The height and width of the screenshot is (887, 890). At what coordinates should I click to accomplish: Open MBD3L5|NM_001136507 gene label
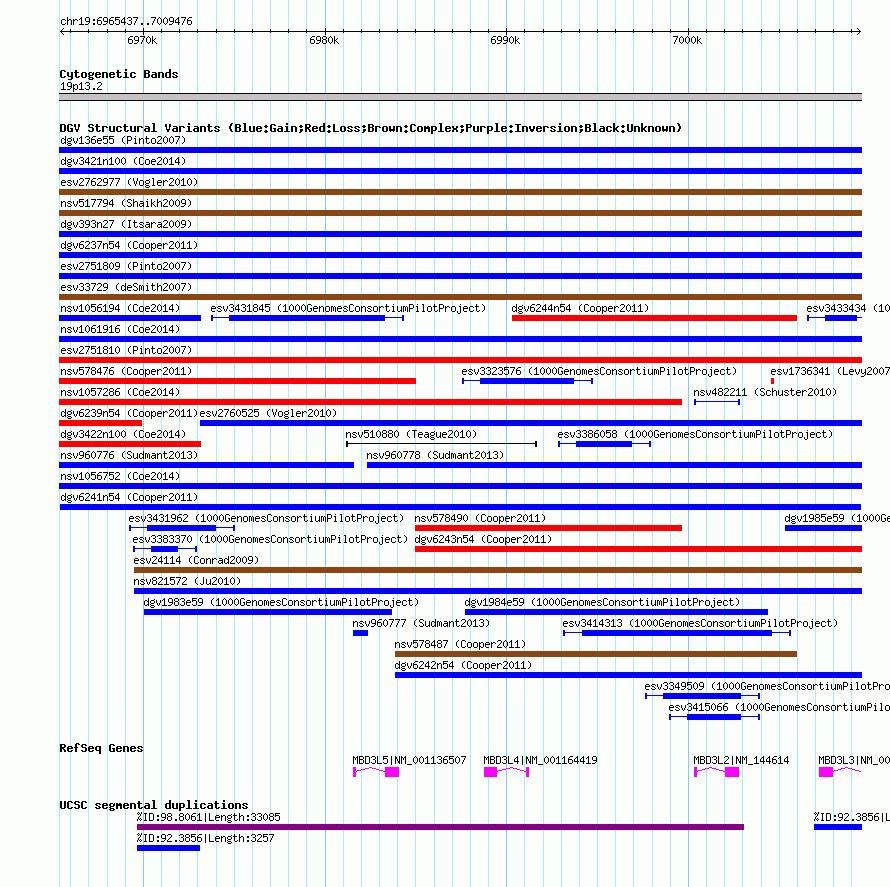tap(409, 760)
